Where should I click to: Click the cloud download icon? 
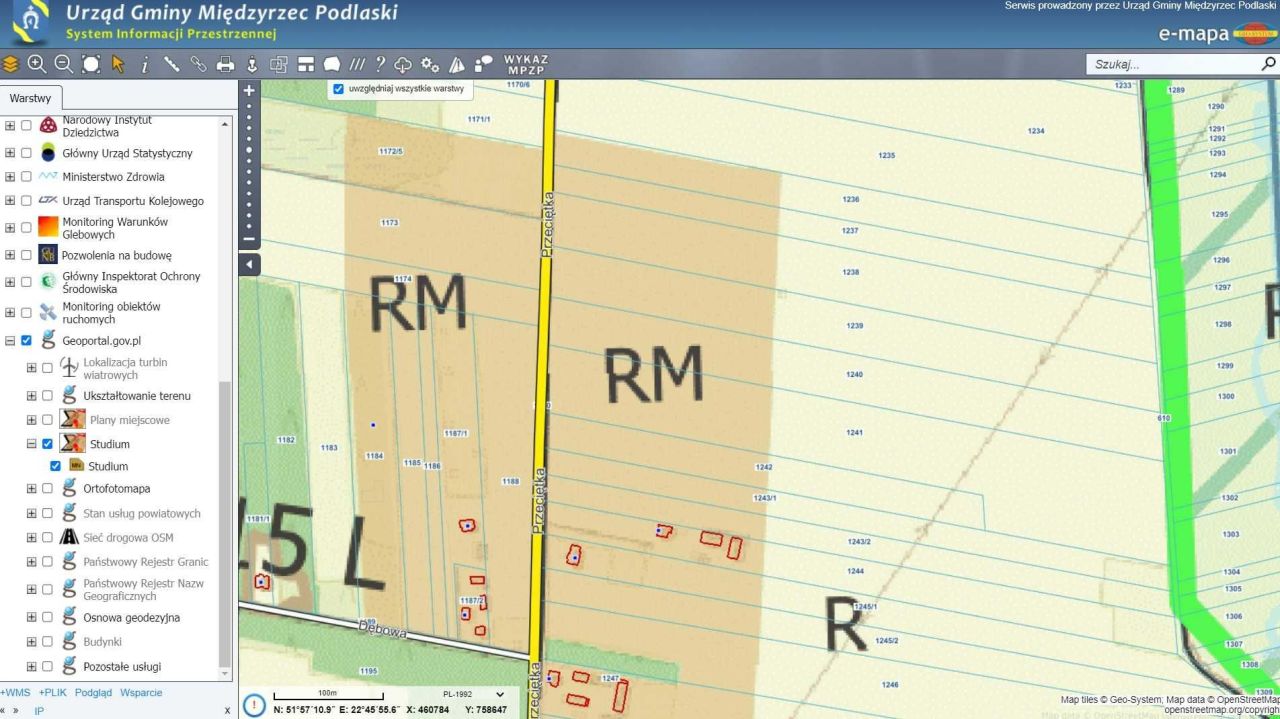tap(404, 64)
